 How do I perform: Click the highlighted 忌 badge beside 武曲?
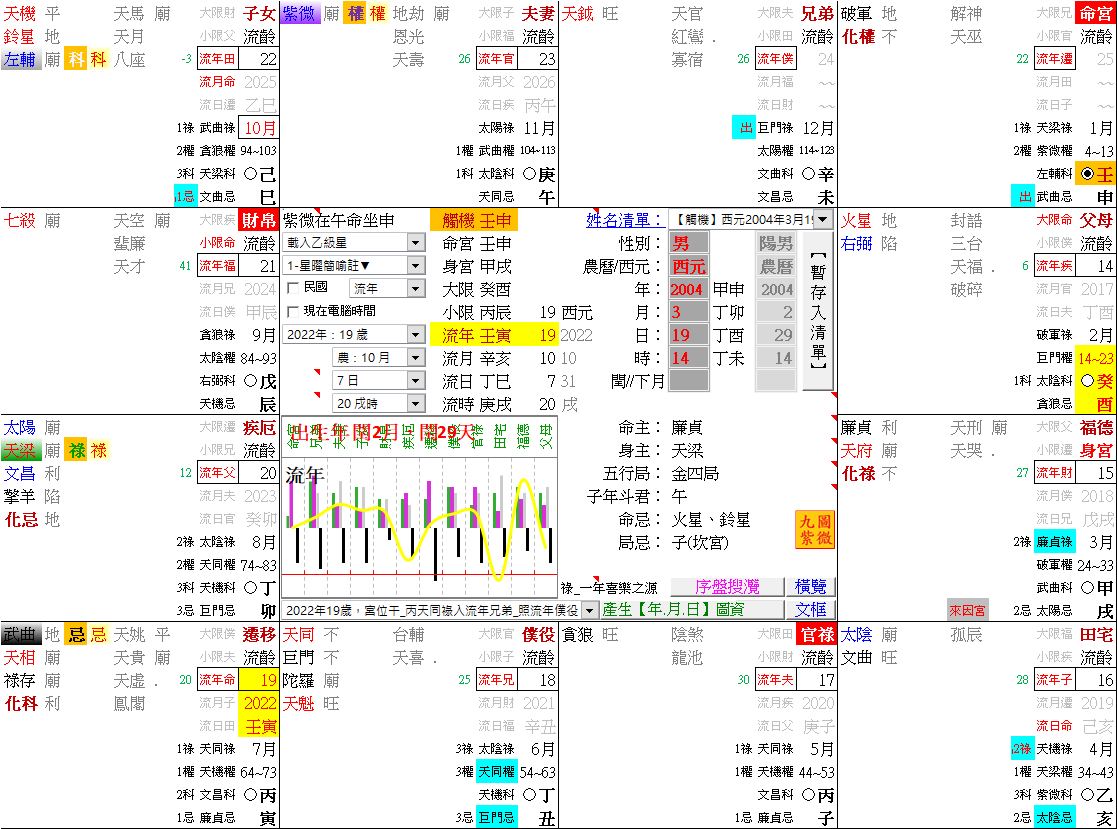coord(76,634)
